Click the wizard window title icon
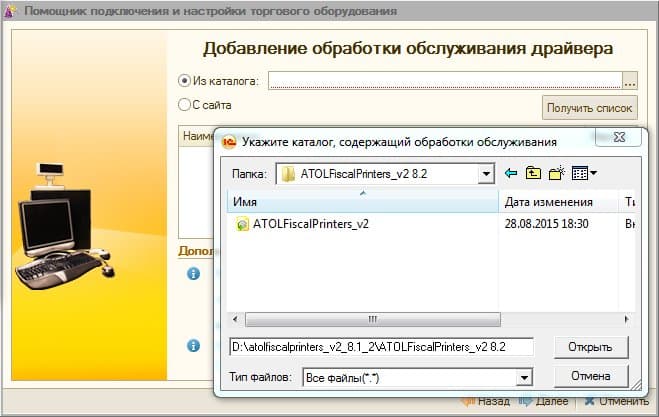This screenshot has height=417, width=659. [x=9, y=11]
